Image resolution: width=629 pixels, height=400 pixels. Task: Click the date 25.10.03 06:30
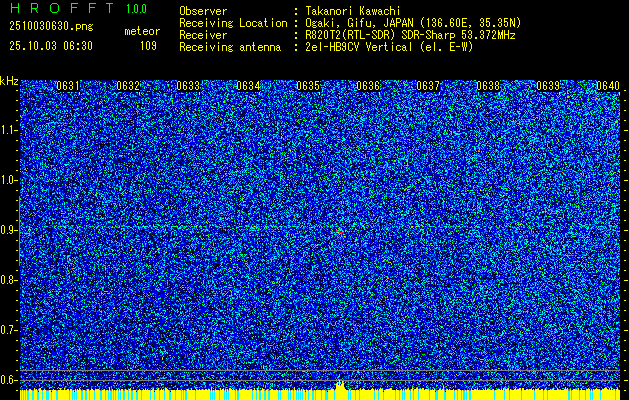(x=51, y=46)
